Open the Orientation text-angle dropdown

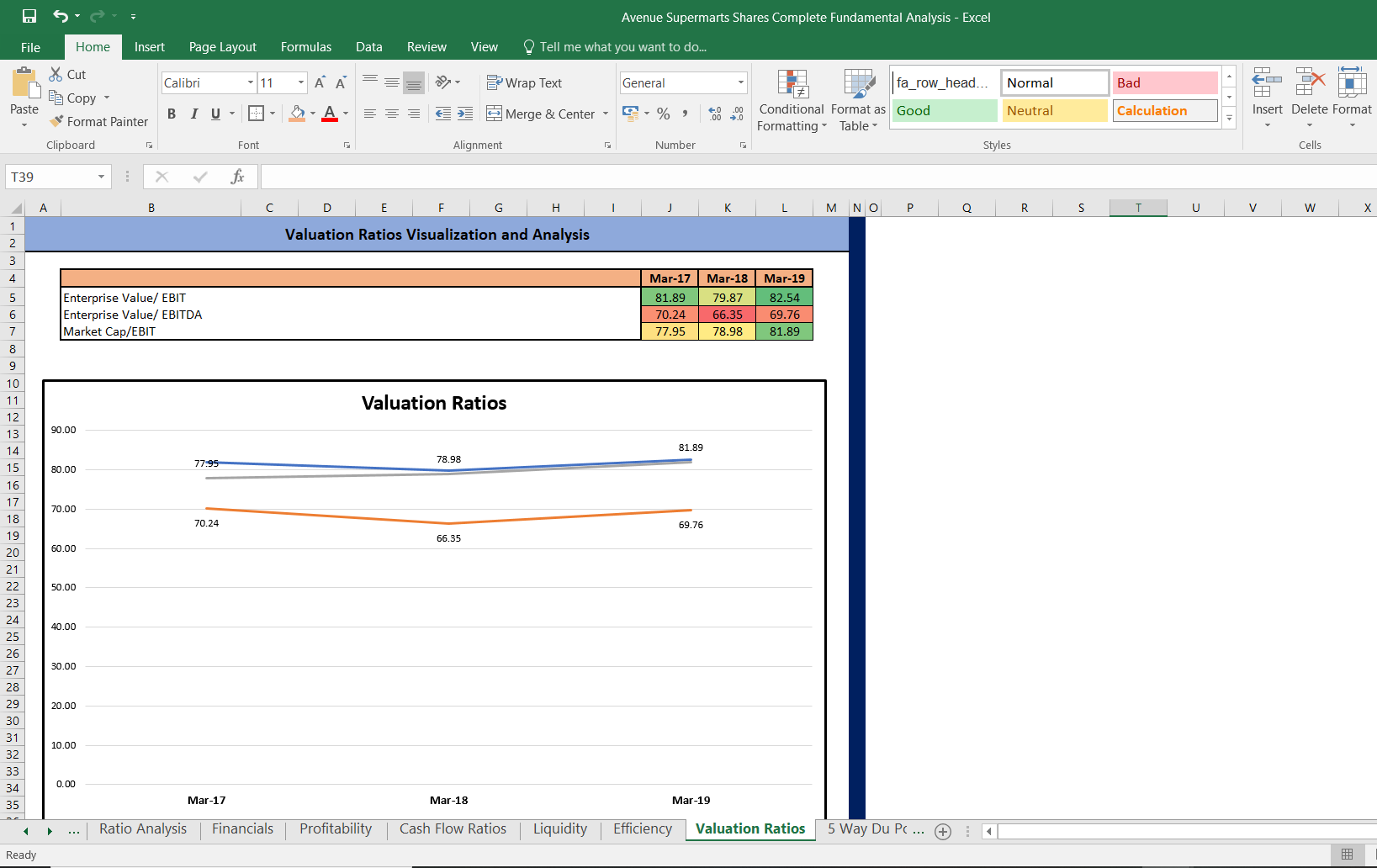click(x=448, y=82)
